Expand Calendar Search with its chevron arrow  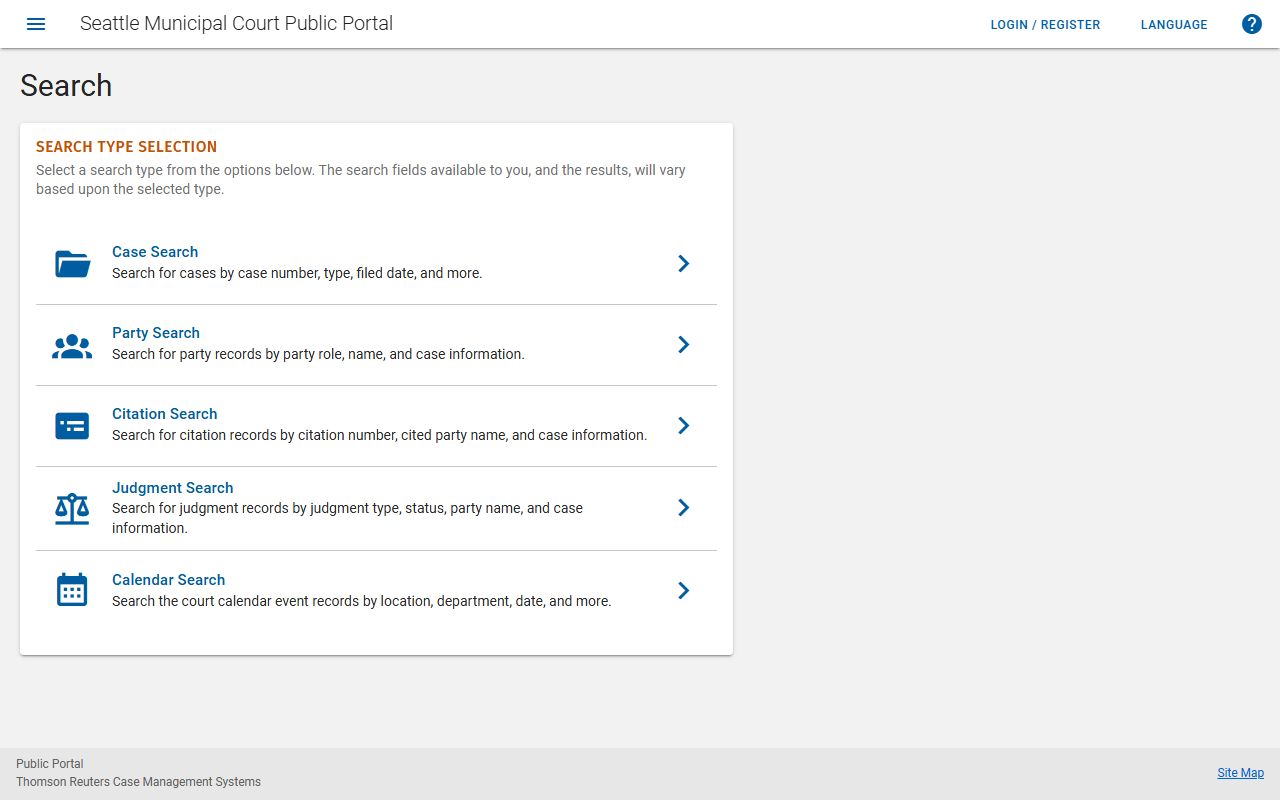[684, 590]
